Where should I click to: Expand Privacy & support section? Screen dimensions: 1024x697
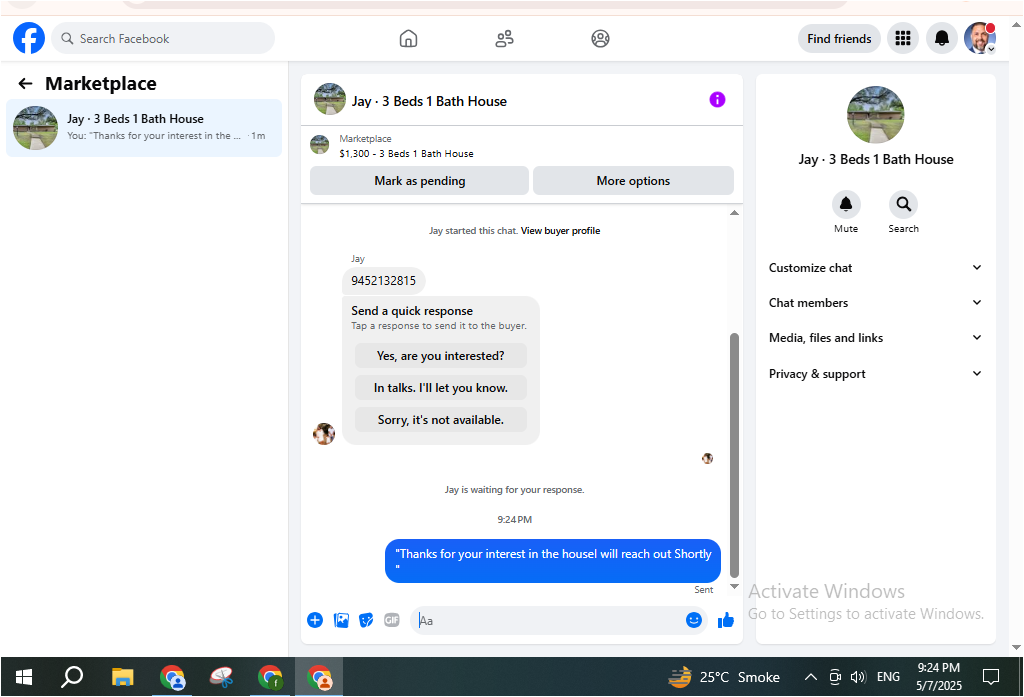pos(875,374)
